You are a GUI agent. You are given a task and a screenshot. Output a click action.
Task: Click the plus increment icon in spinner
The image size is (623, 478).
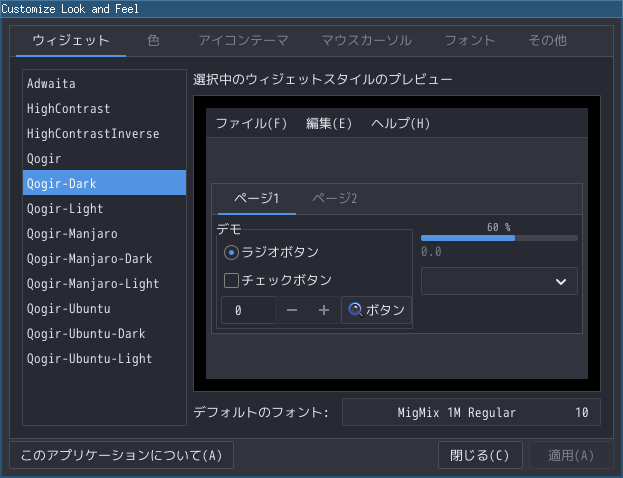point(324,310)
